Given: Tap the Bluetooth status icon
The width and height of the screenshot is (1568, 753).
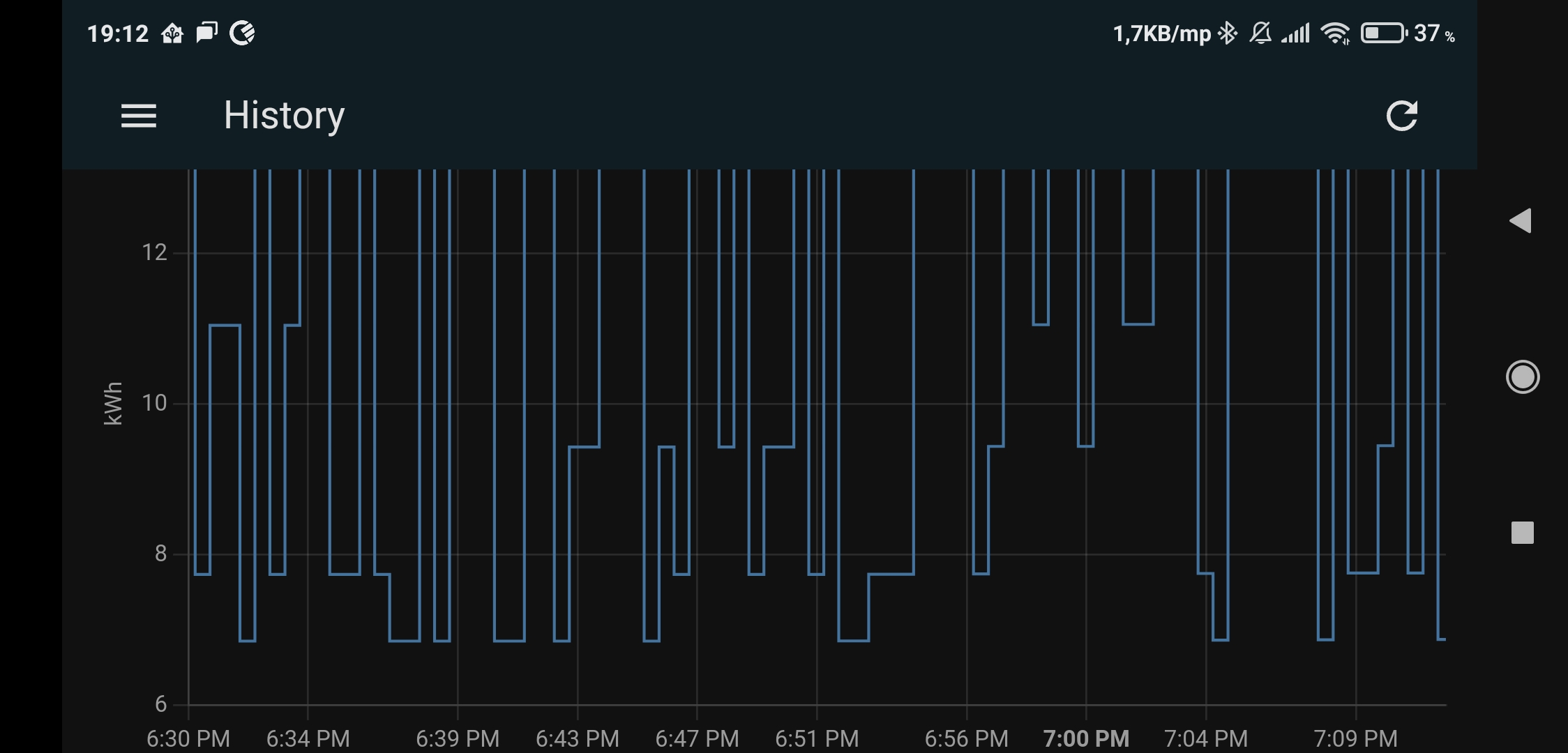Looking at the screenshot, I should pyautogui.click(x=1227, y=33).
